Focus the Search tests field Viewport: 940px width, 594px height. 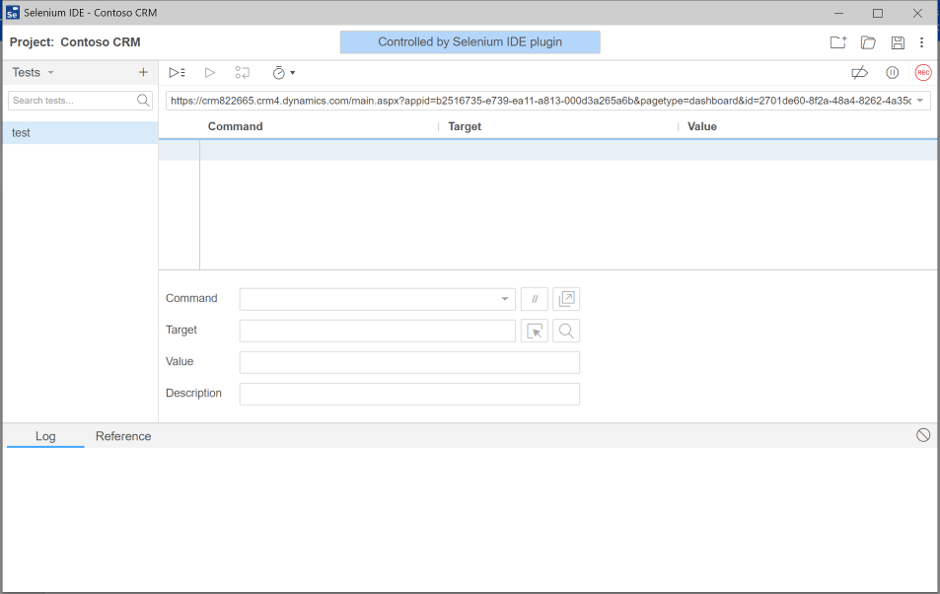point(80,101)
